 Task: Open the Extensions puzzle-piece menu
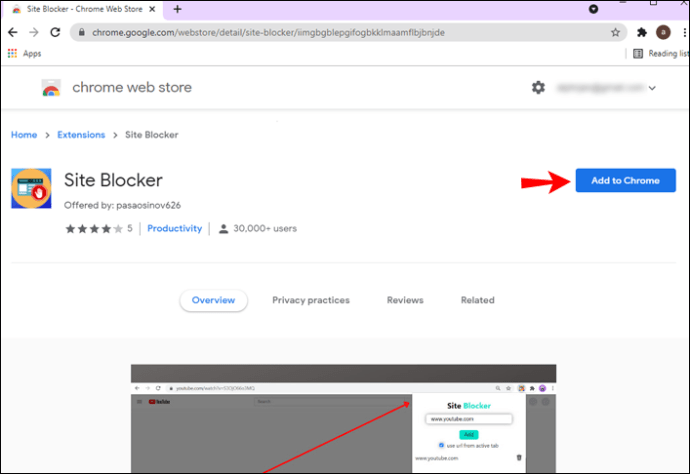click(642, 32)
